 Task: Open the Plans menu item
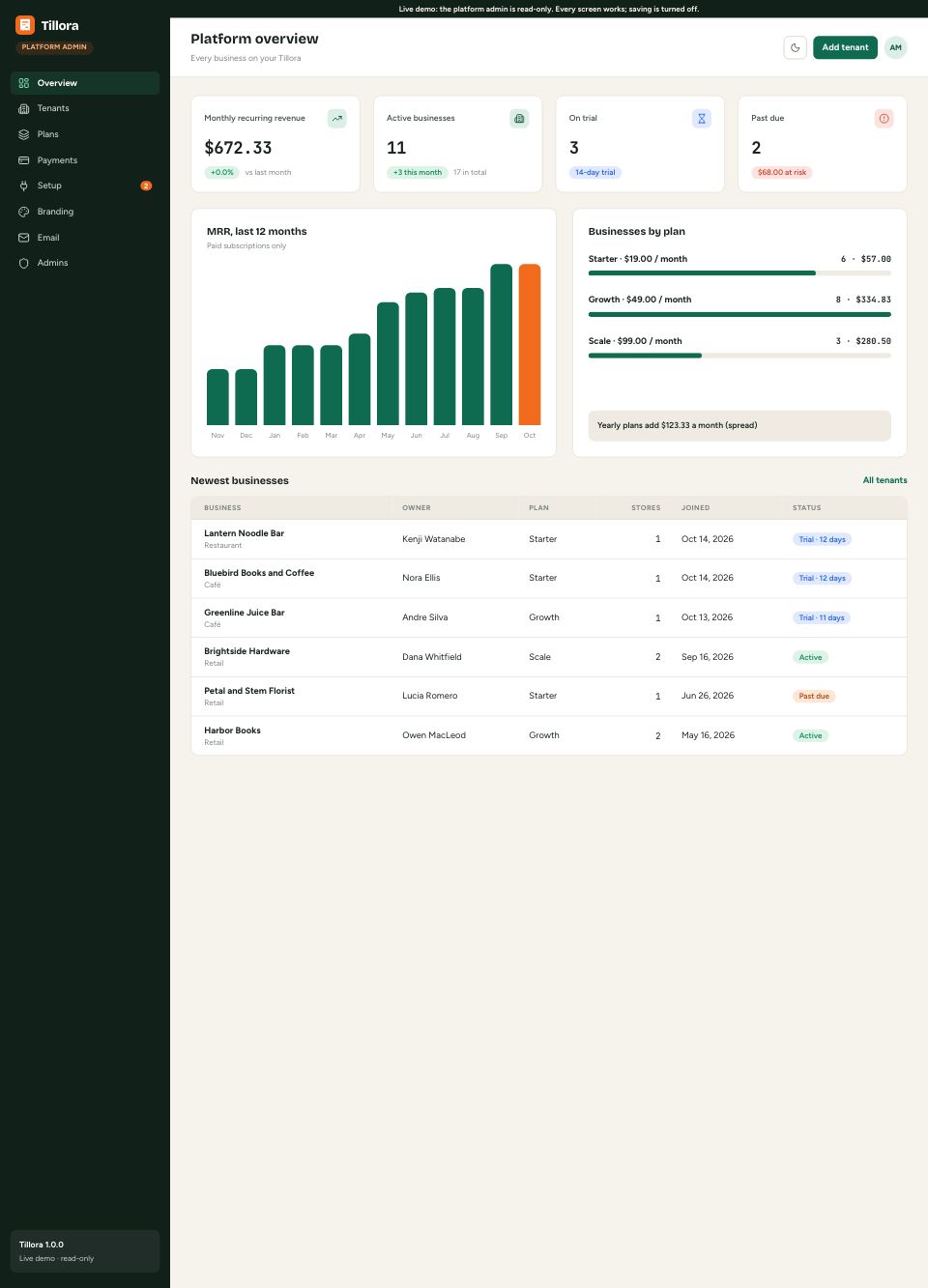pyautogui.click(x=85, y=134)
